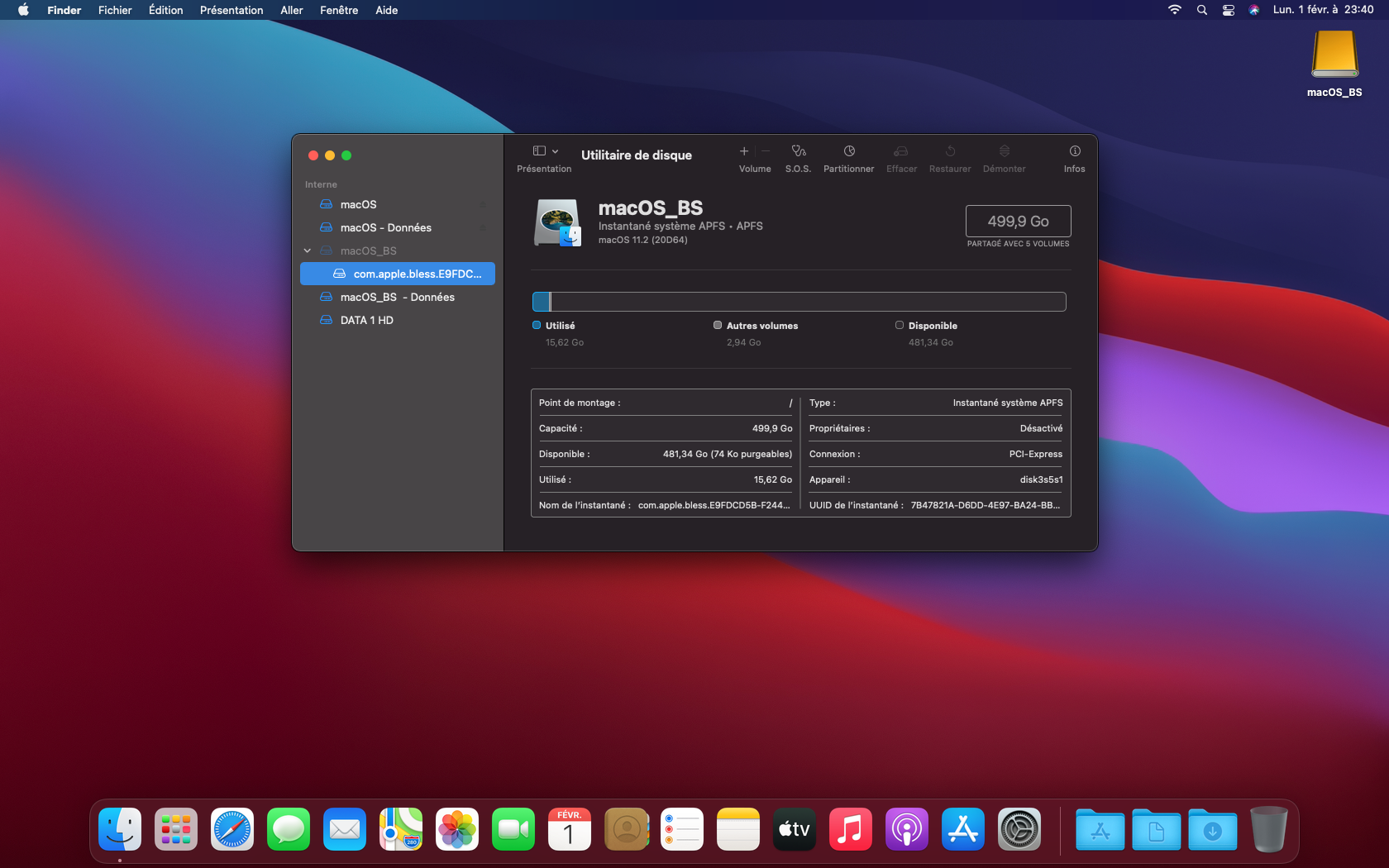Open the Aide menu
Image resolution: width=1389 pixels, height=868 pixels.
(x=387, y=10)
